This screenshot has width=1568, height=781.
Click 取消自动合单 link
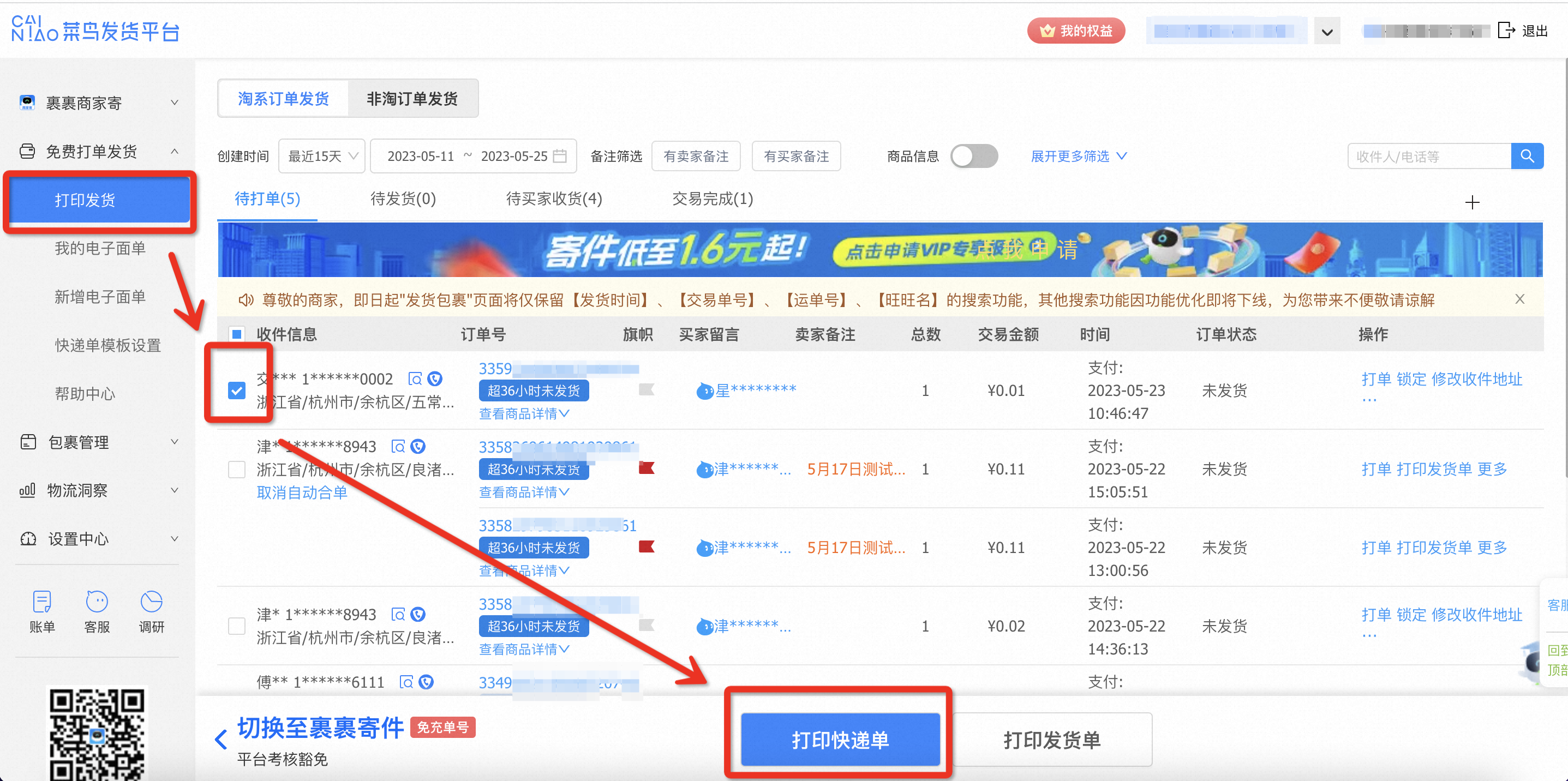[x=302, y=492]
